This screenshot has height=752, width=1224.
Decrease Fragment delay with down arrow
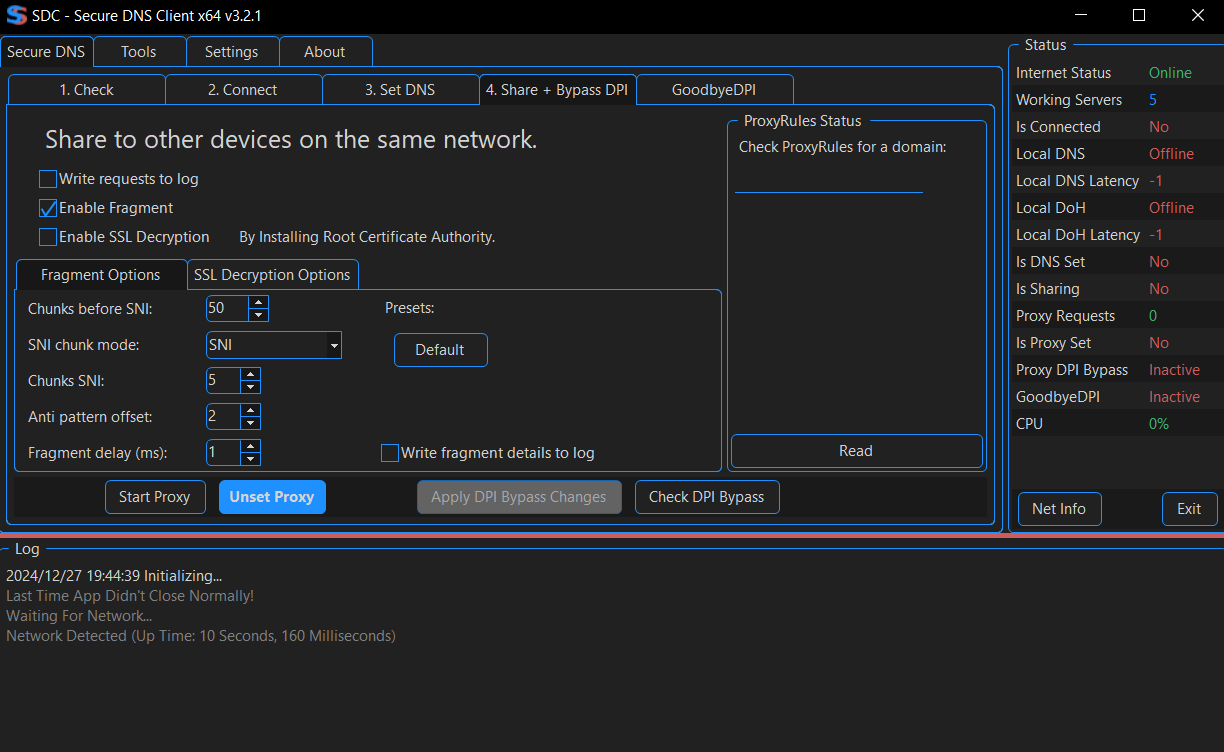pyautogui.click(x=251, y=459)
